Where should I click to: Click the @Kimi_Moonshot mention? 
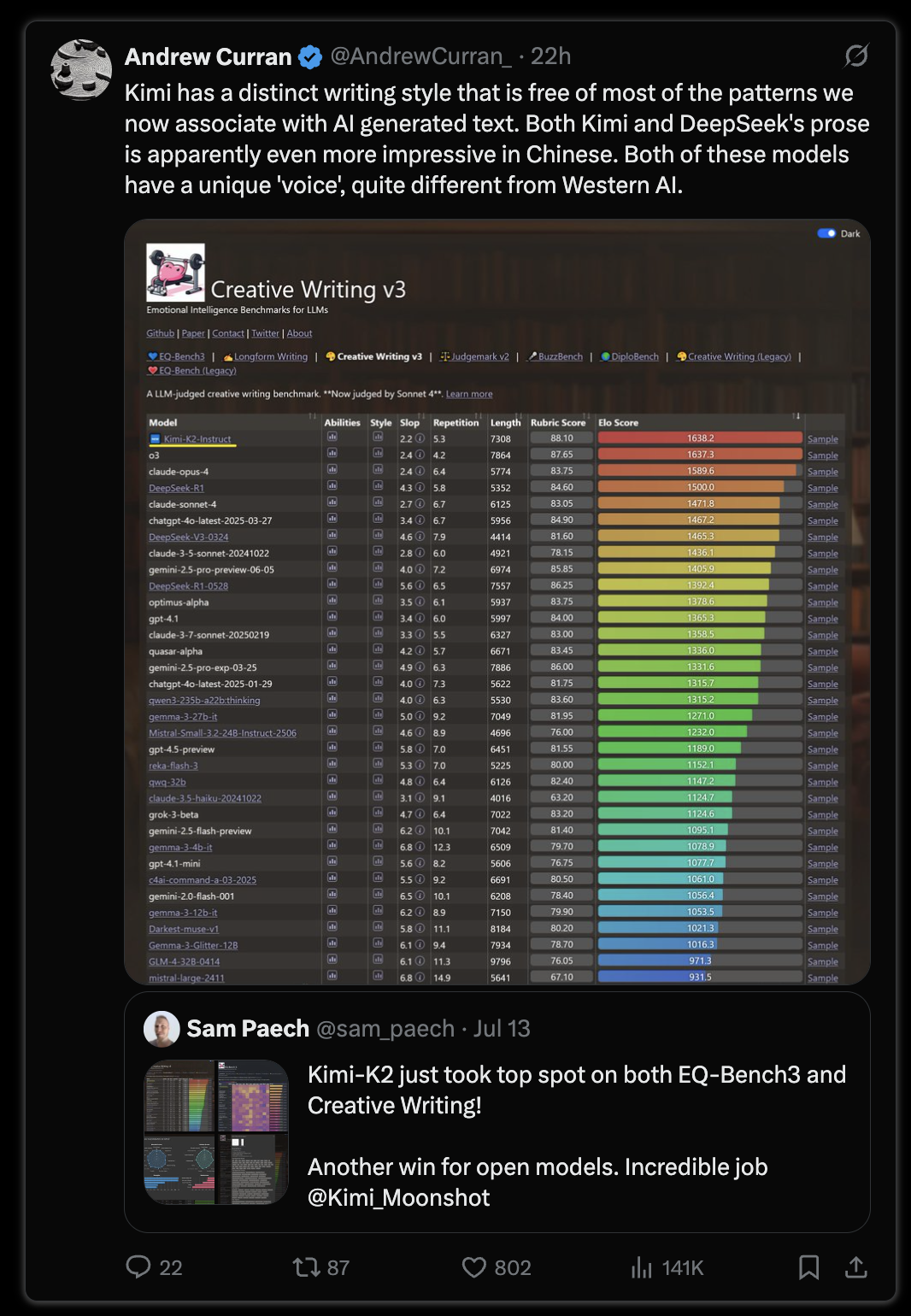tap(399, 1197)
